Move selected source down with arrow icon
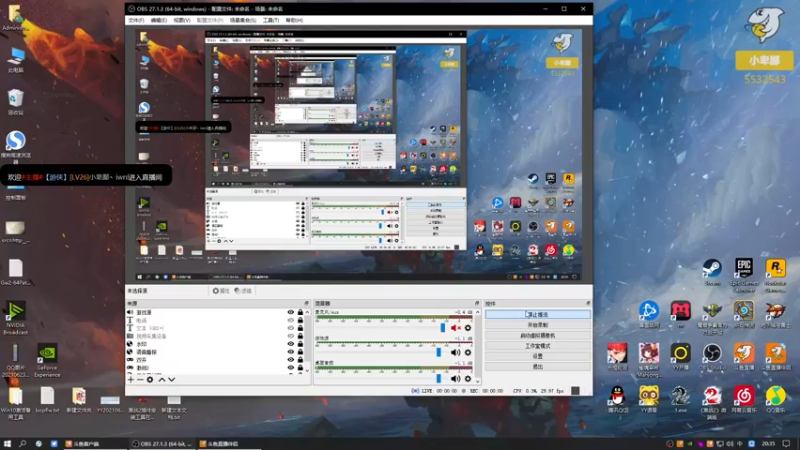The height and width of the screenshot is (450, 800). click(171, 380)
